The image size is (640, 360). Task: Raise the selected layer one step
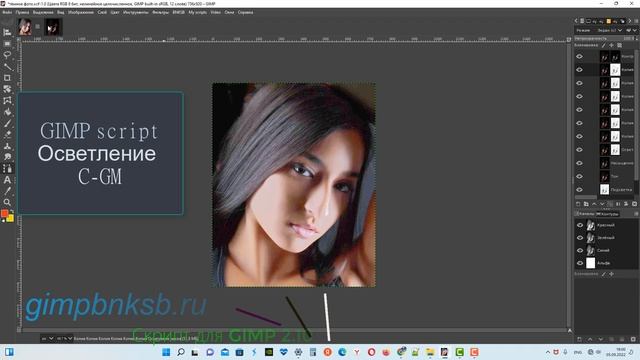coord(594,204)
